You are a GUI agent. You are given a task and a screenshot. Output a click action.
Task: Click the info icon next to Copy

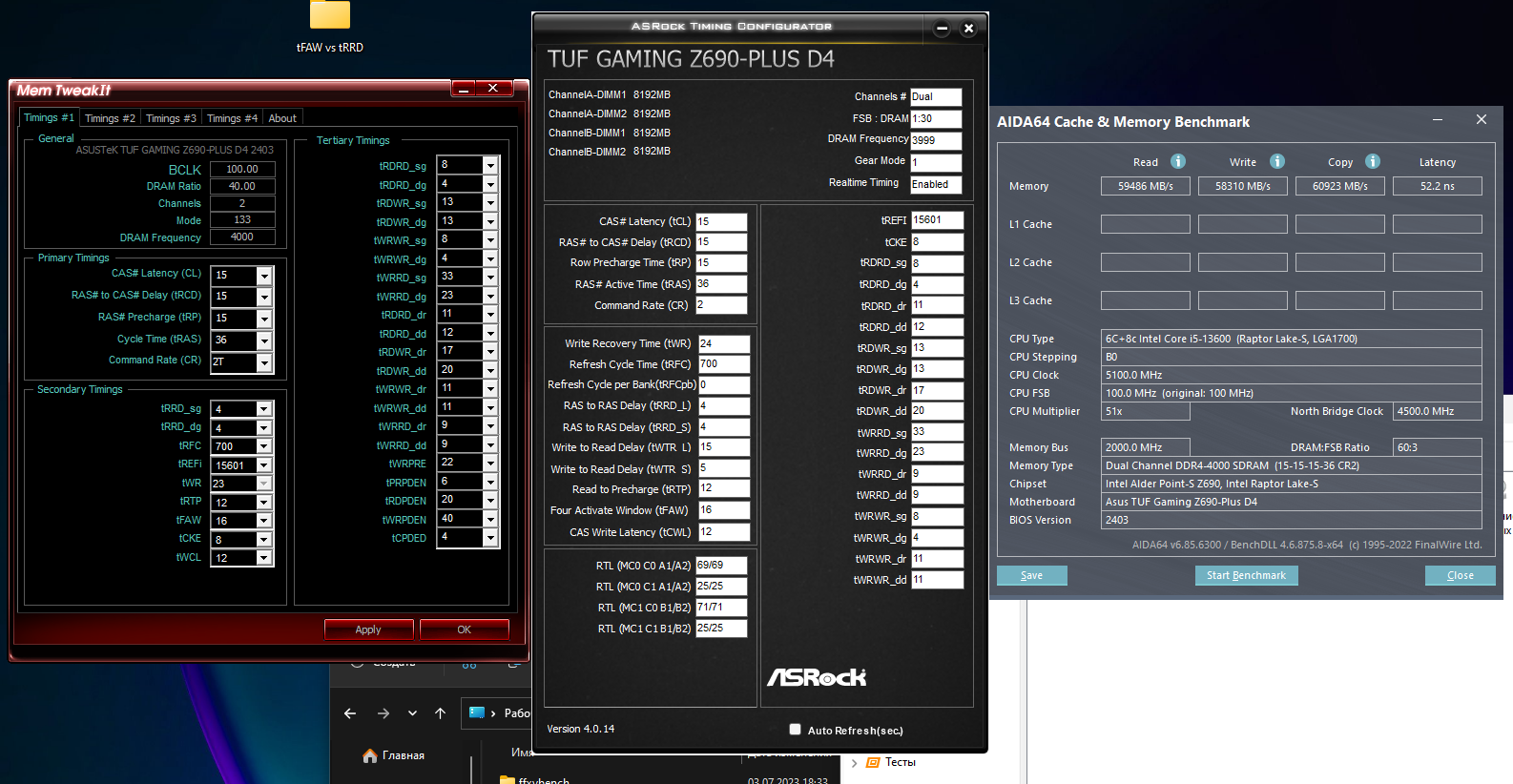click(1373, 161)
